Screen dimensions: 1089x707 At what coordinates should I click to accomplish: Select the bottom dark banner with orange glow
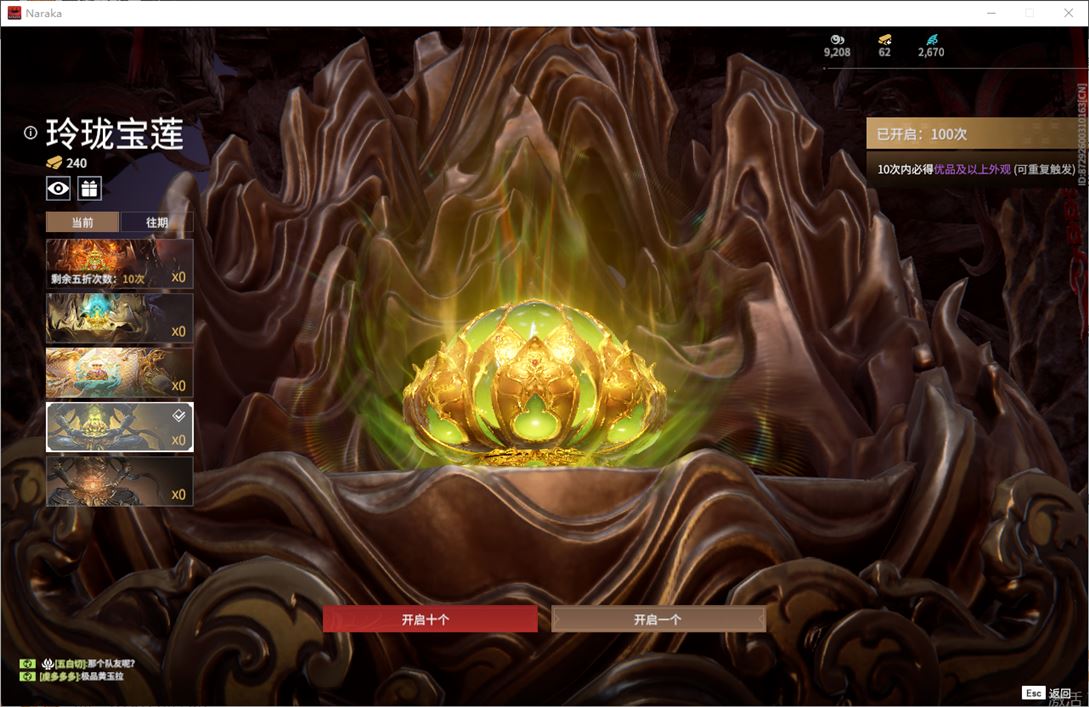tap(119, 481)
